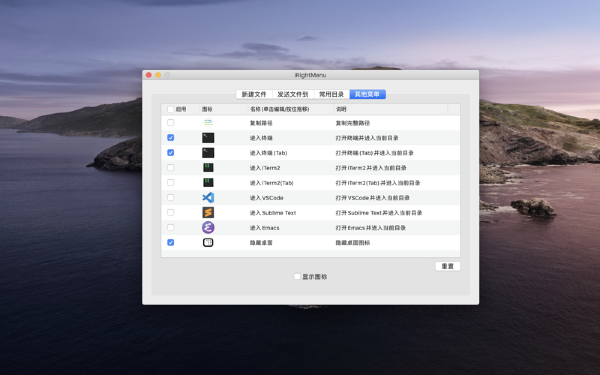Click description 打开VSCode并进入当前目录
600x375 pixels.
tap(373, 198)
